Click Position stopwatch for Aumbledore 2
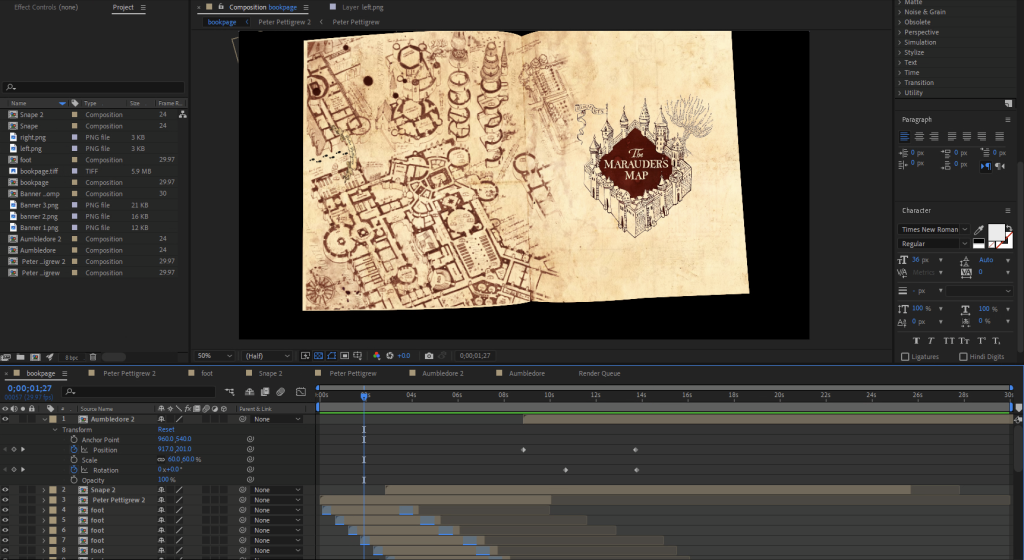Image resolution: width=1024 pixels, height=560 pixels. (74, 450)
